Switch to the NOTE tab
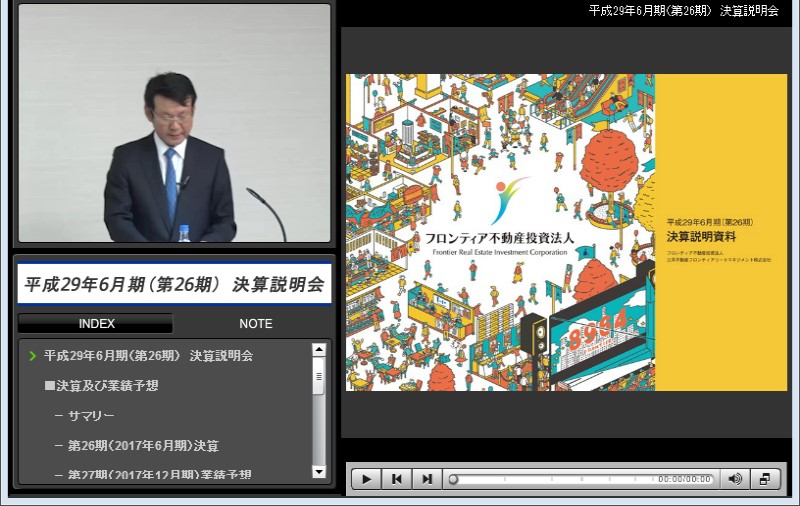 tap(256, 323)
